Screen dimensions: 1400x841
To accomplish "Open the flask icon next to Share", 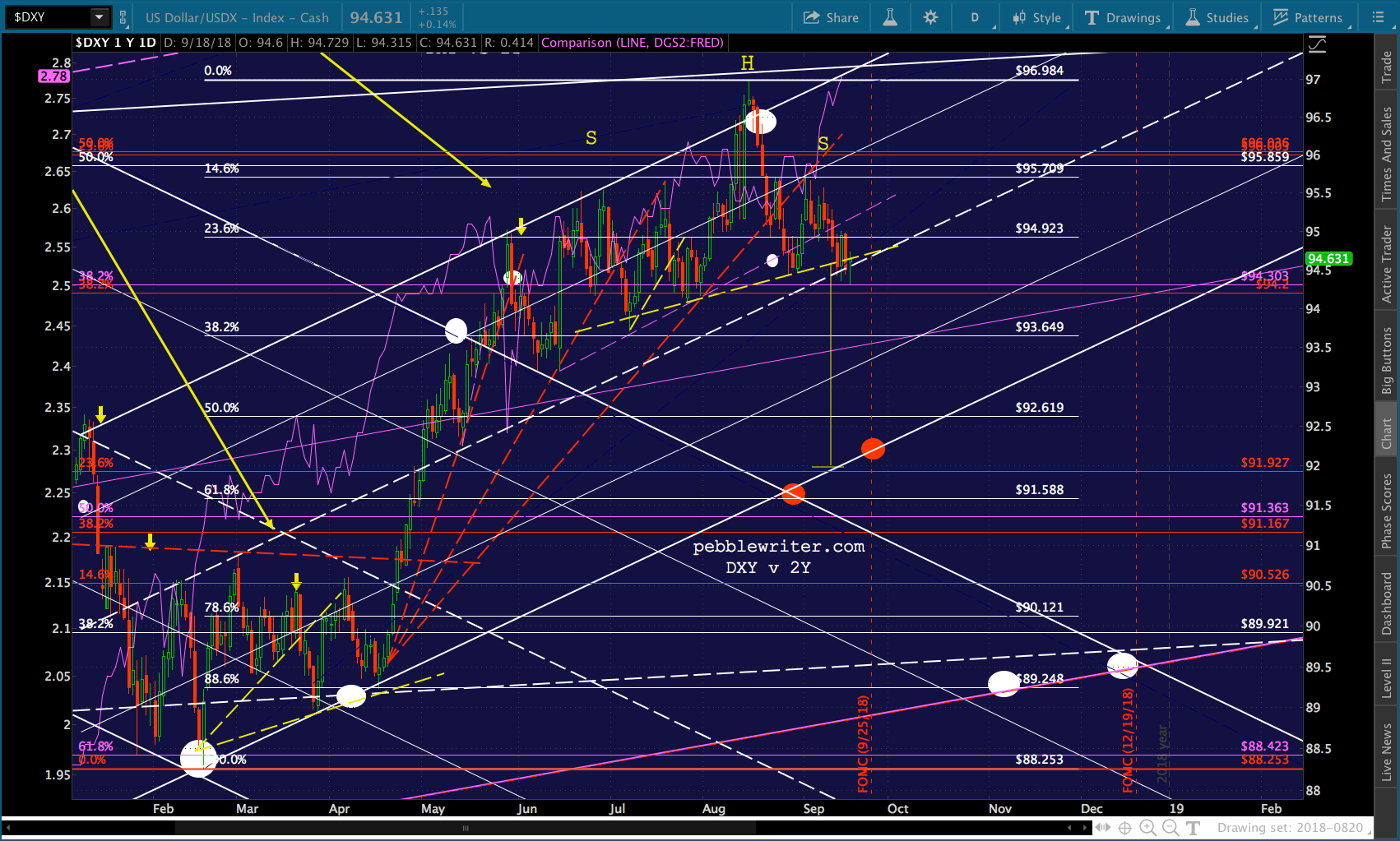I will tap(890, 17).
